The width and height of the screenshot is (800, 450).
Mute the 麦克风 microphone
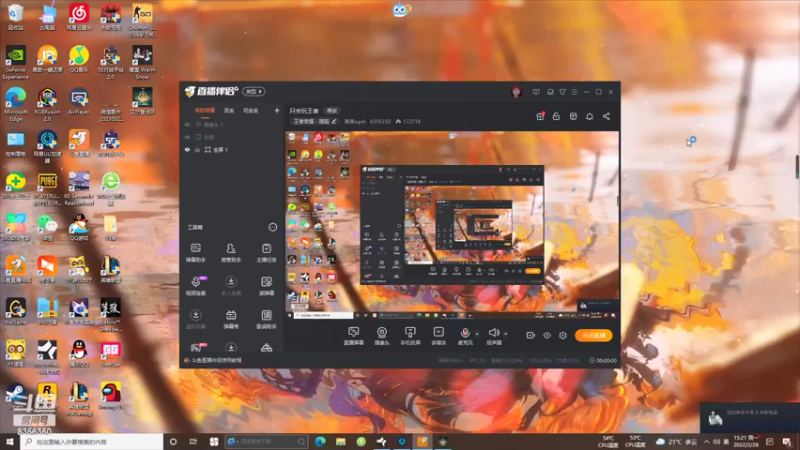tap(465, 336)
